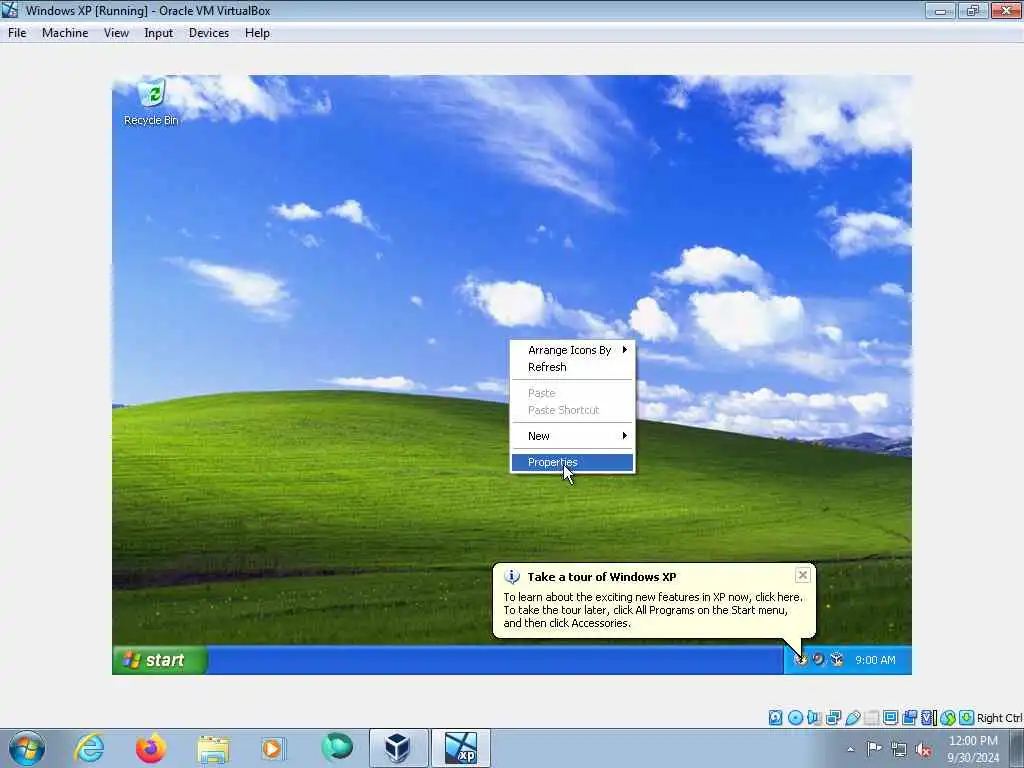The image size is (1024, 768).
Task: Close the Windows XP tour balloon
Action: (803, 575)
